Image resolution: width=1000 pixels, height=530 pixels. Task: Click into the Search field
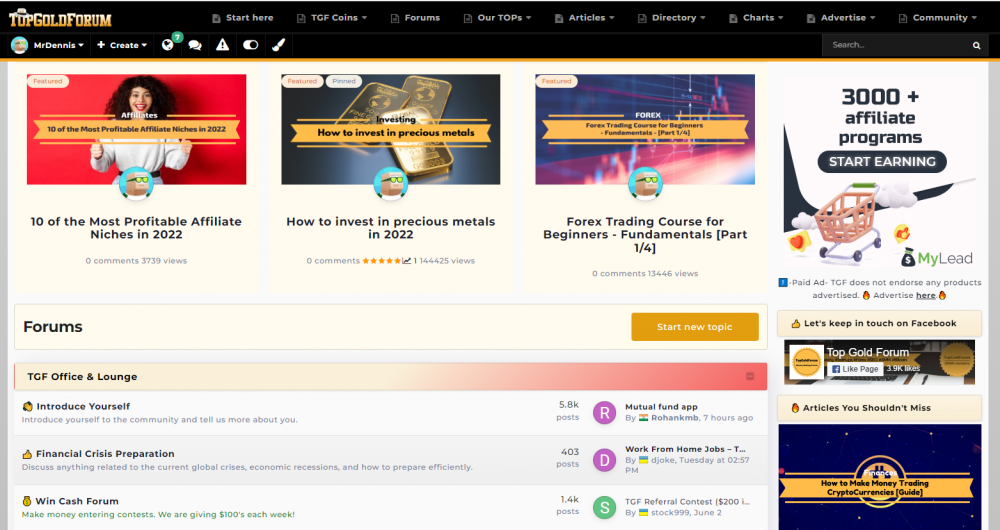(896, 45)
